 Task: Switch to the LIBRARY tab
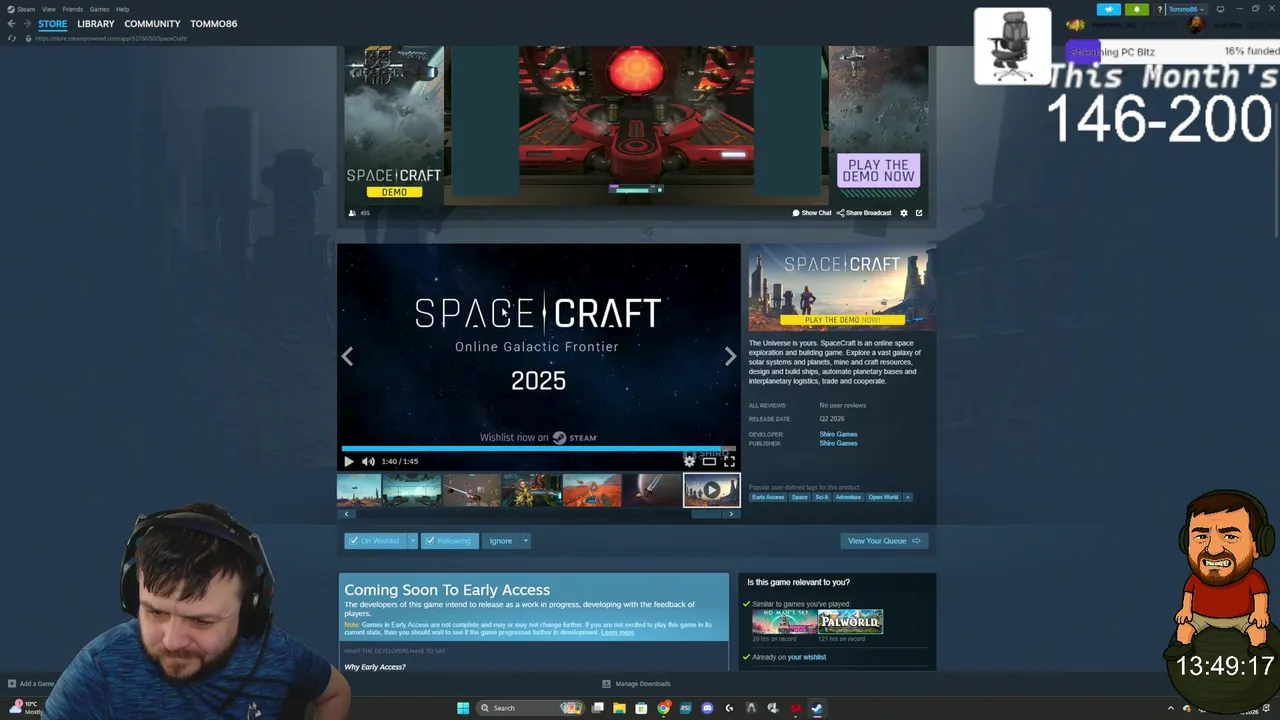[96, 23]
